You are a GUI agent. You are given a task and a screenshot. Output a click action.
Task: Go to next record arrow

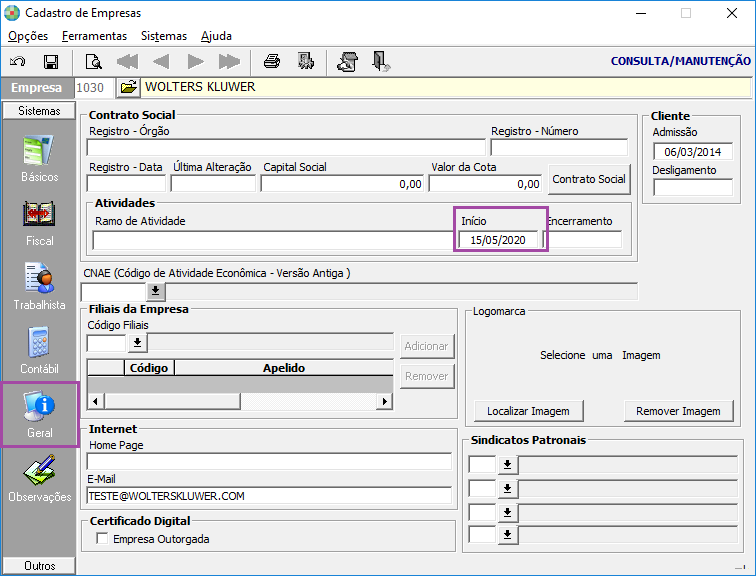tap(195, 62)
